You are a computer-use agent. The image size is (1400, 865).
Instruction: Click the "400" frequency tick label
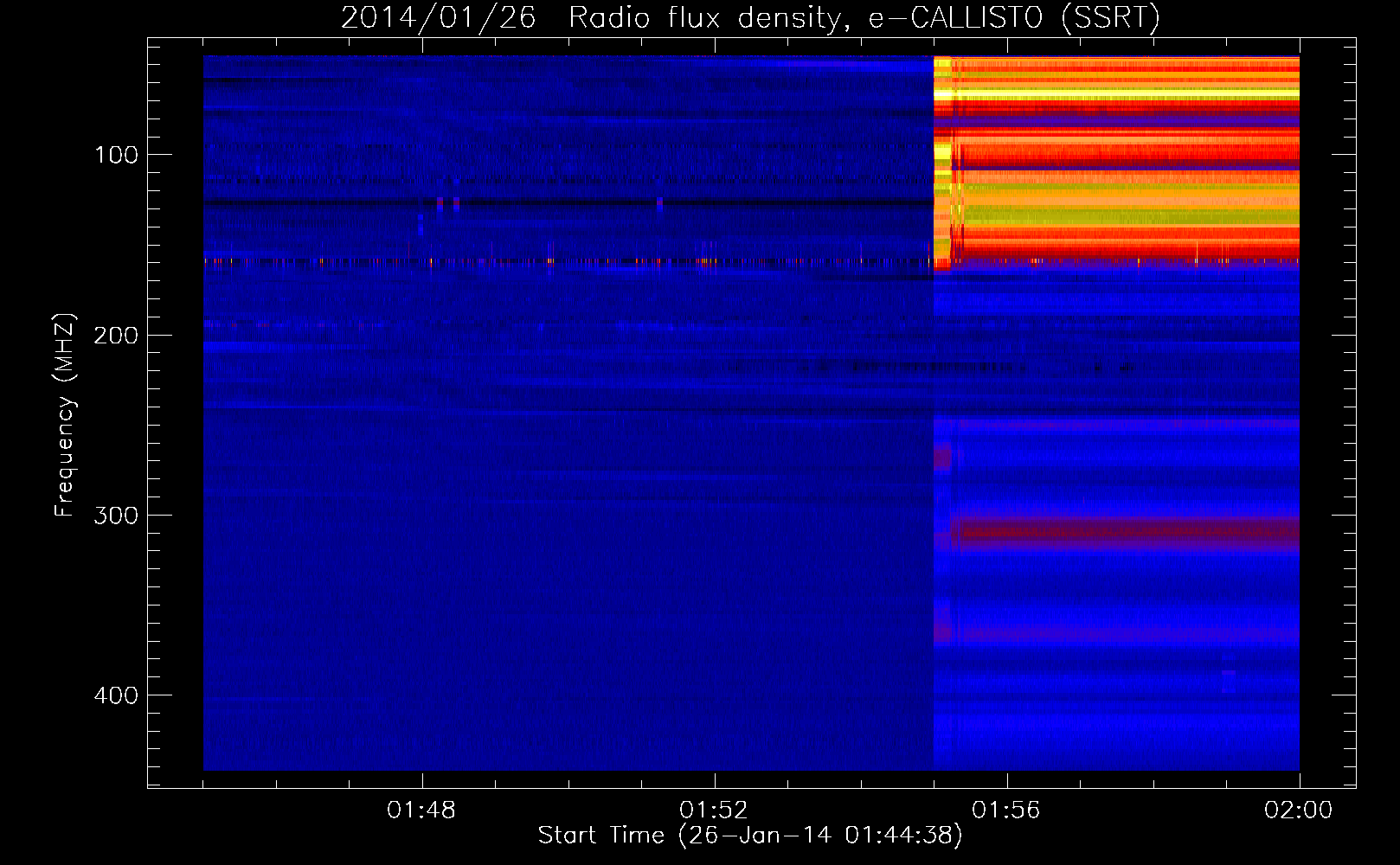coord(116,695)
